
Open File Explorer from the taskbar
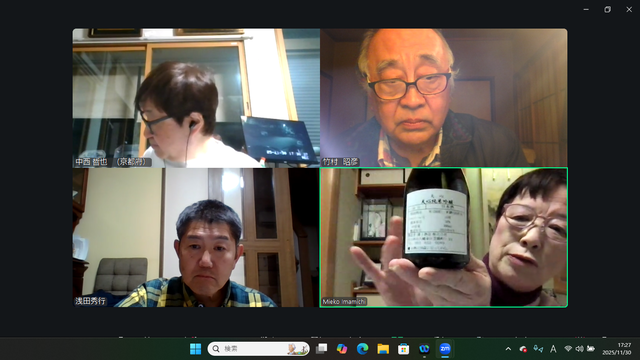pyautogui.click(x=383, y=349)
